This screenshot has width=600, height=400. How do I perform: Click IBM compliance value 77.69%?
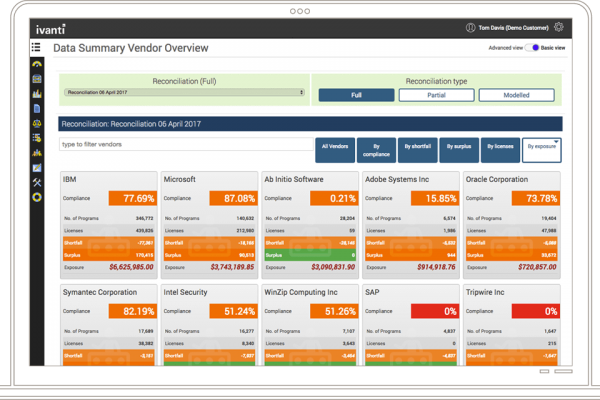(x=133, y=198)
